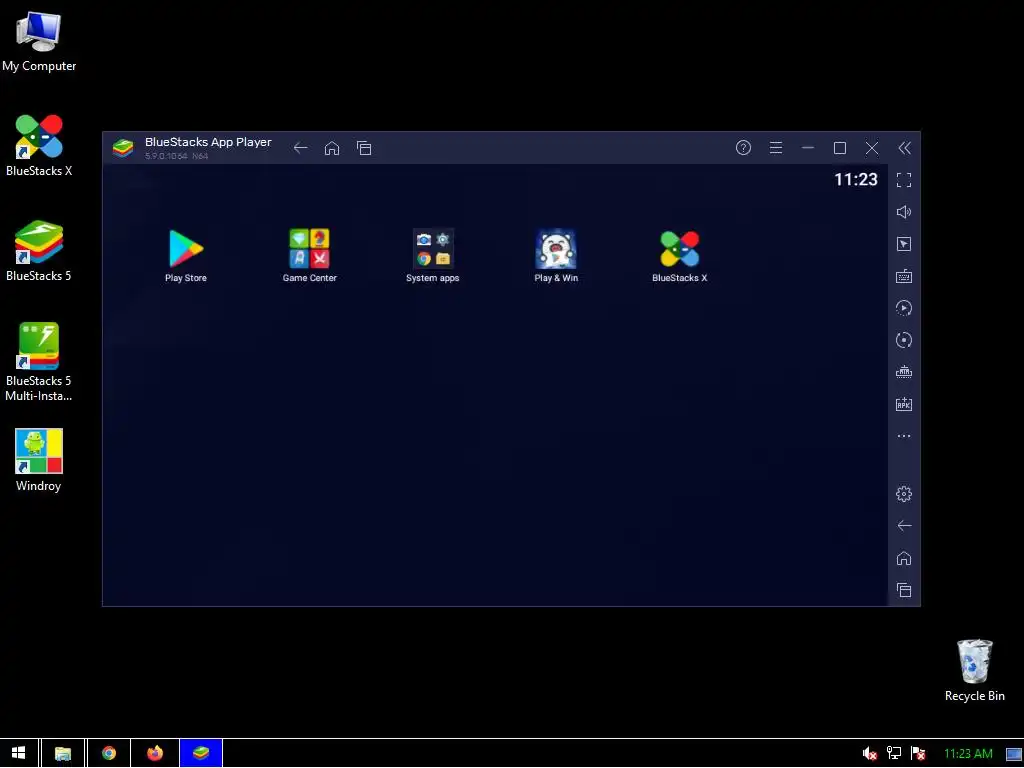Click the BlueStacks App Player title text
Viewport: 1024px width, 768px height.
click(208, 142)
